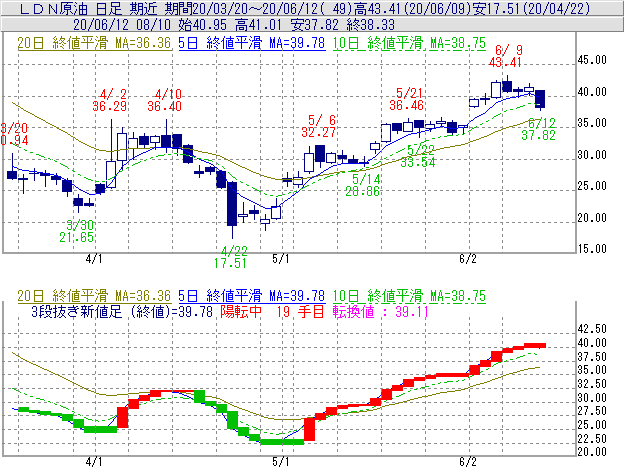
Task: Click the 5/14 28.86 low label
Action: point(363,185)
